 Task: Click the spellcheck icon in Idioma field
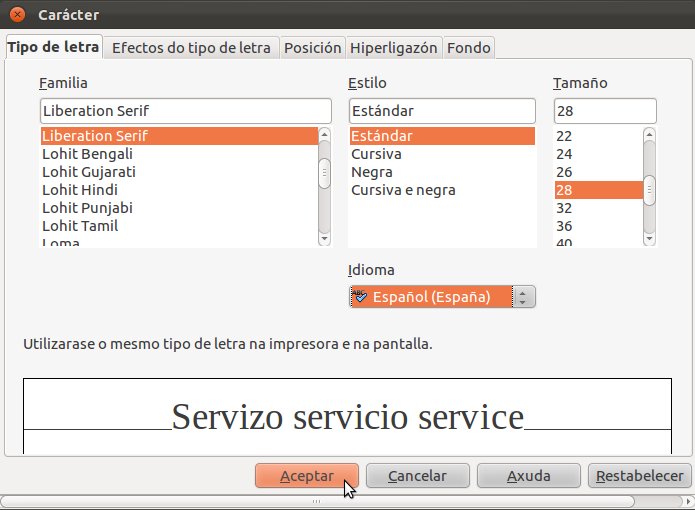[x=359, y=296]
